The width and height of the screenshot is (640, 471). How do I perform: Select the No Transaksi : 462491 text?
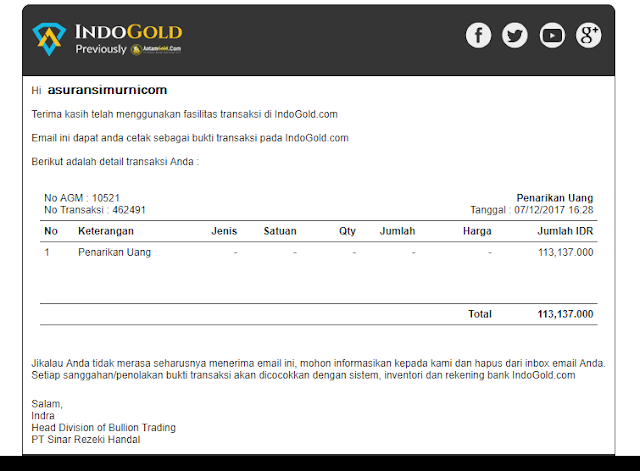click(95, 210)
